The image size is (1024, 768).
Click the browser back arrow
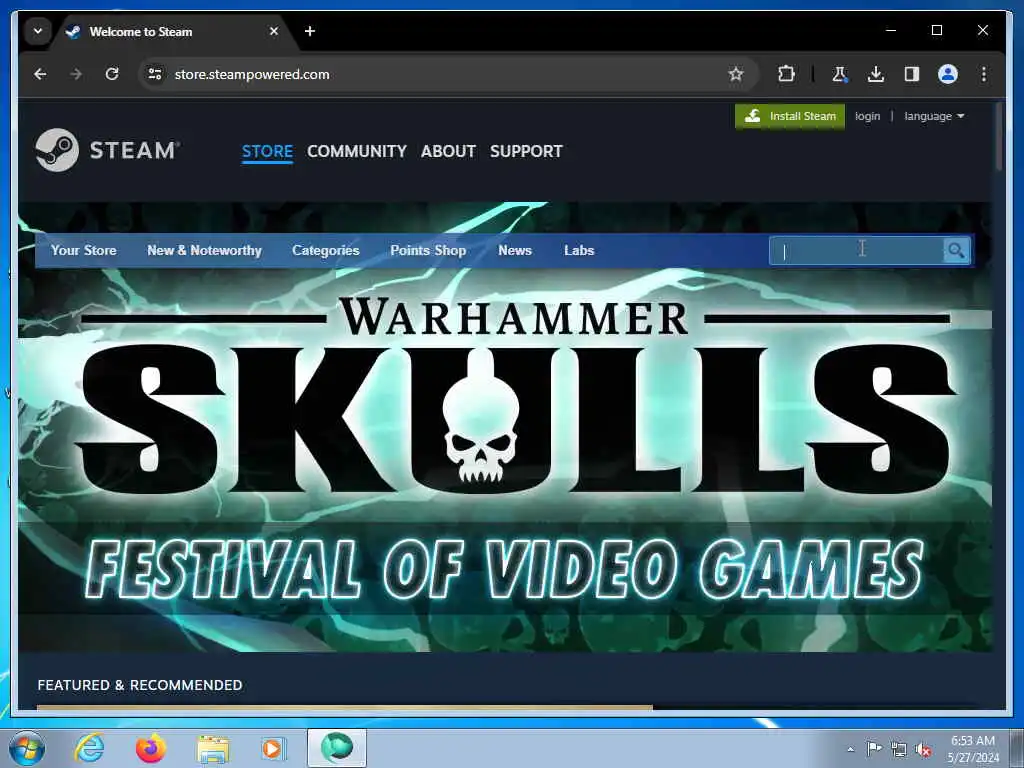[40, 74]
